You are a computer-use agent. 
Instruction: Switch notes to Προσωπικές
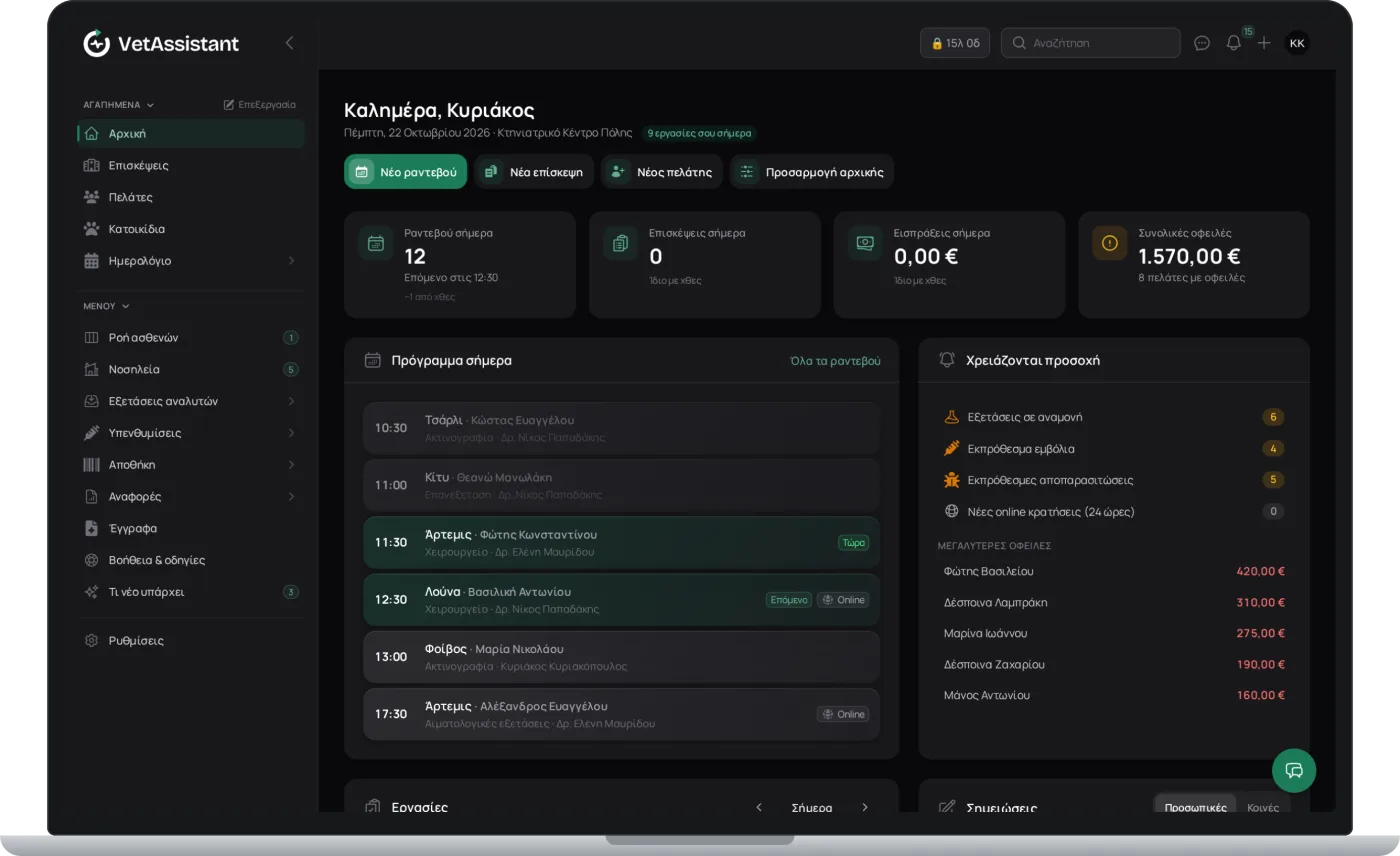pos(1195,808)
